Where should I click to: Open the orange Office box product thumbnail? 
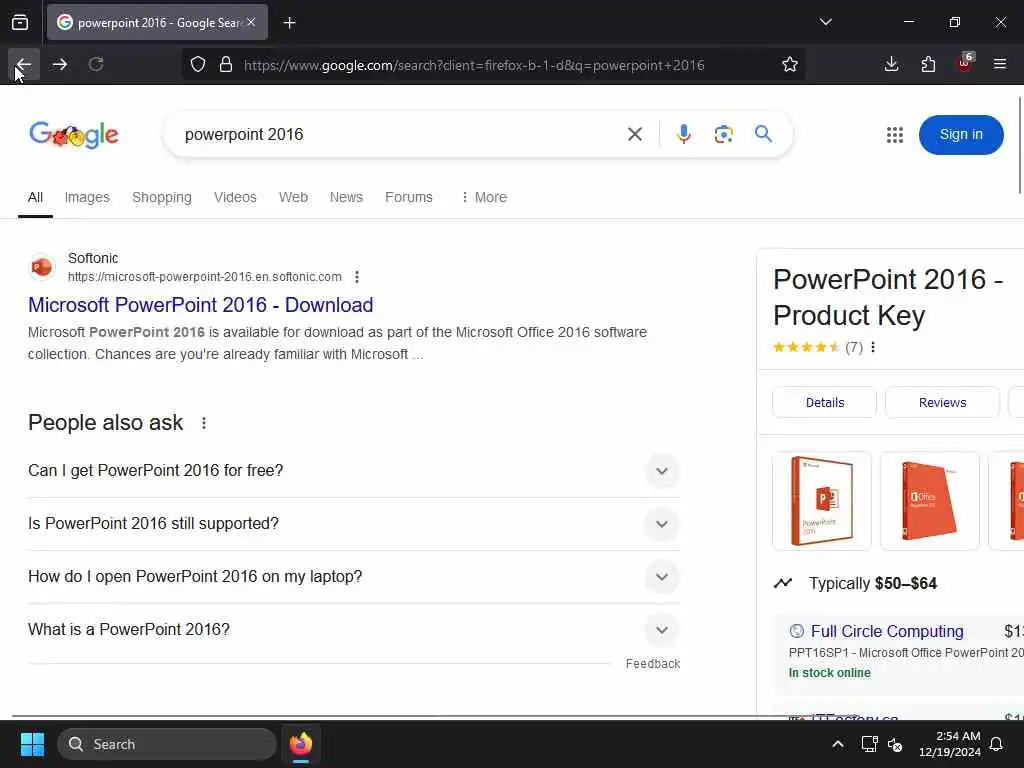(x=929, y=501)
